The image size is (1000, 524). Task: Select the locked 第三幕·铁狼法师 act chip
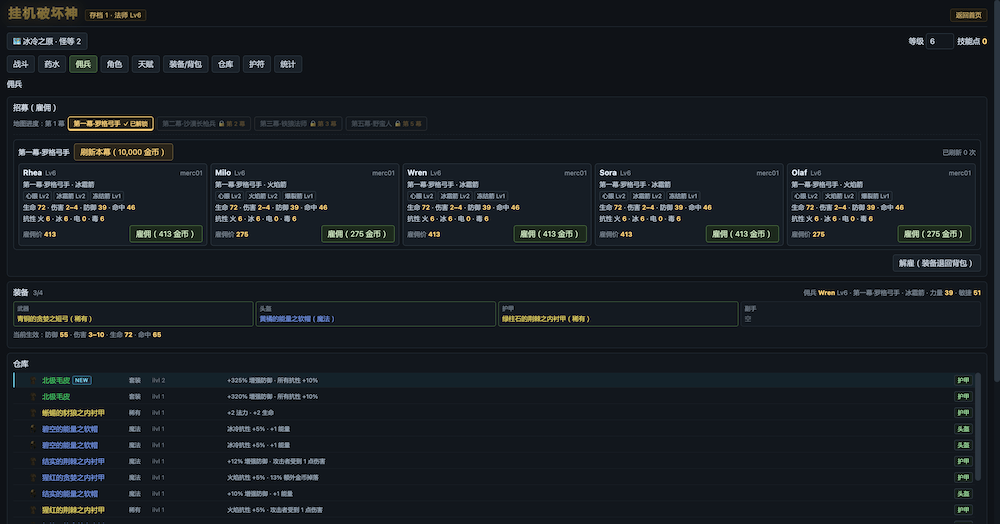coord(298,124)
